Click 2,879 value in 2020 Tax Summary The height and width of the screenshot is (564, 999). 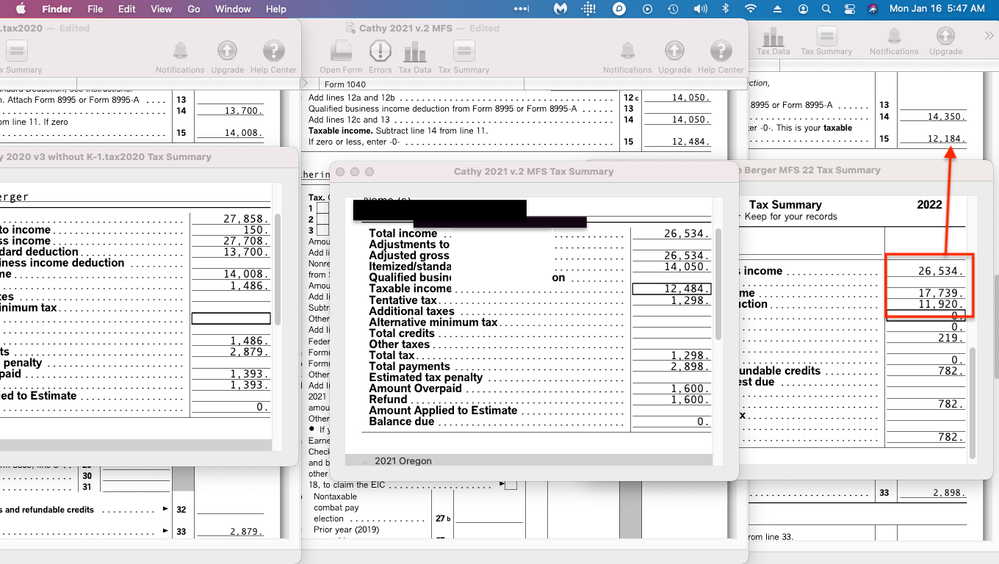247,351
